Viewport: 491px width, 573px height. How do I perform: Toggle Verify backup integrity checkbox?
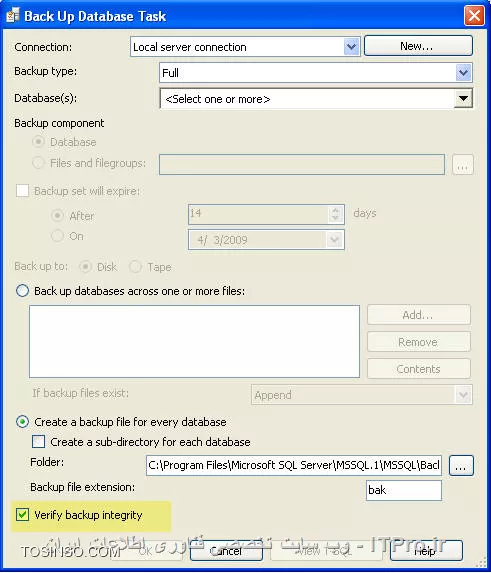(x=22, y=515)
